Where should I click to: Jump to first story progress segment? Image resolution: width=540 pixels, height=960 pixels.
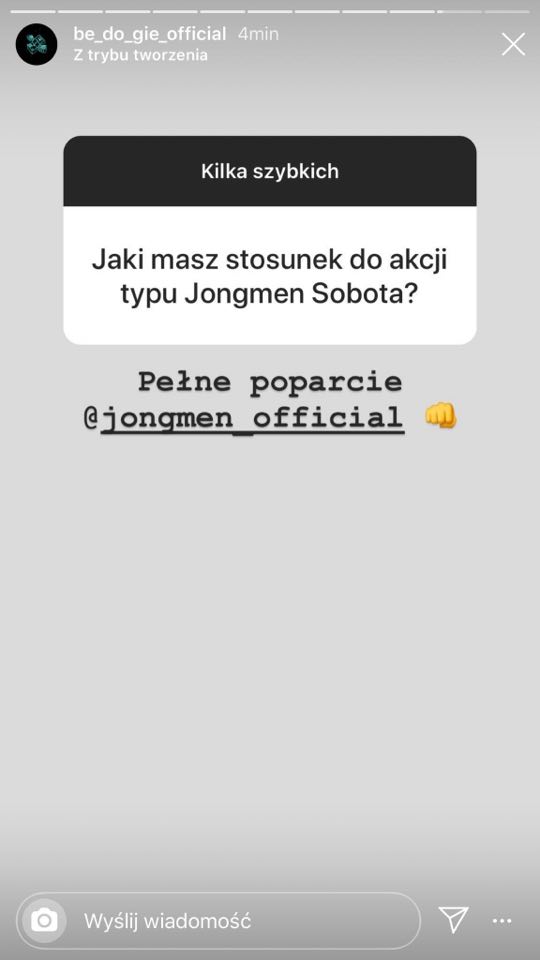pyautogui.click(x=33, y=11)
